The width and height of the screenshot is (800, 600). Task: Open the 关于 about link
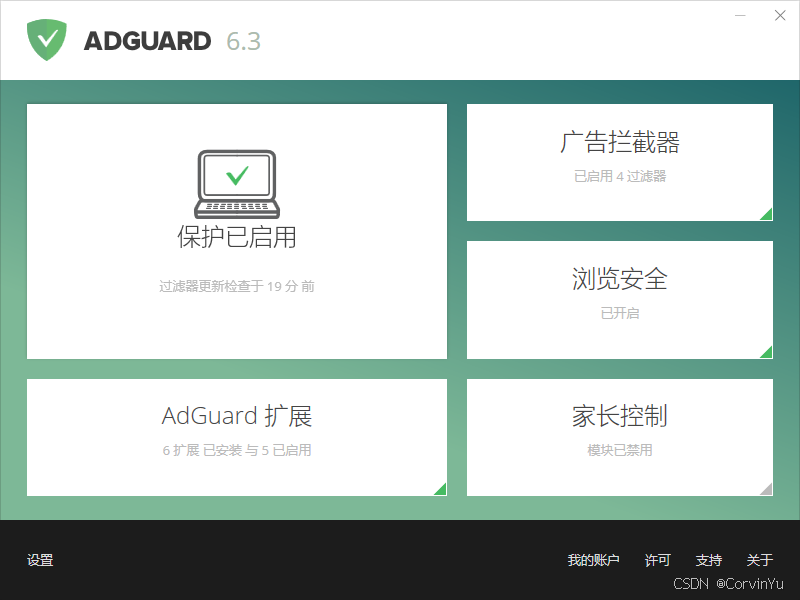click(x=760, y=560)
